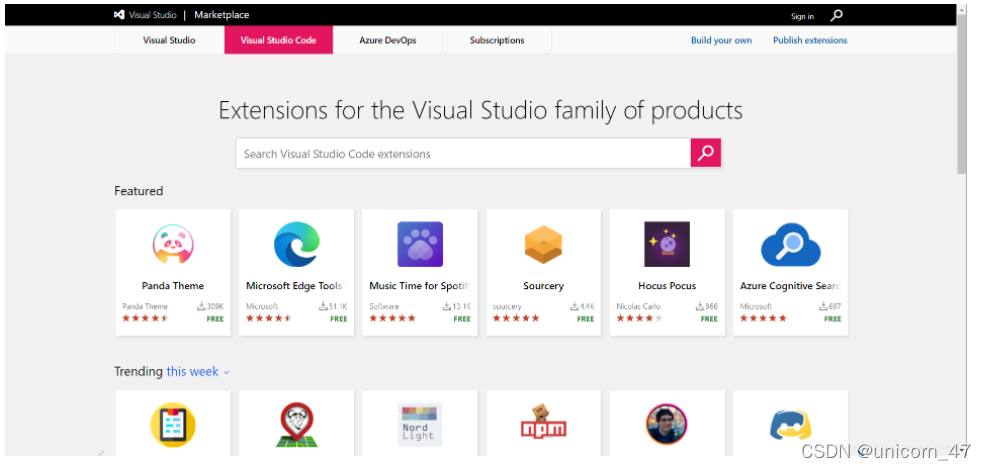The width and height of the screenshot is (986, 470).
Task: Open the Hocus Pocus crystal ball icon
Action: click(667, 244)
